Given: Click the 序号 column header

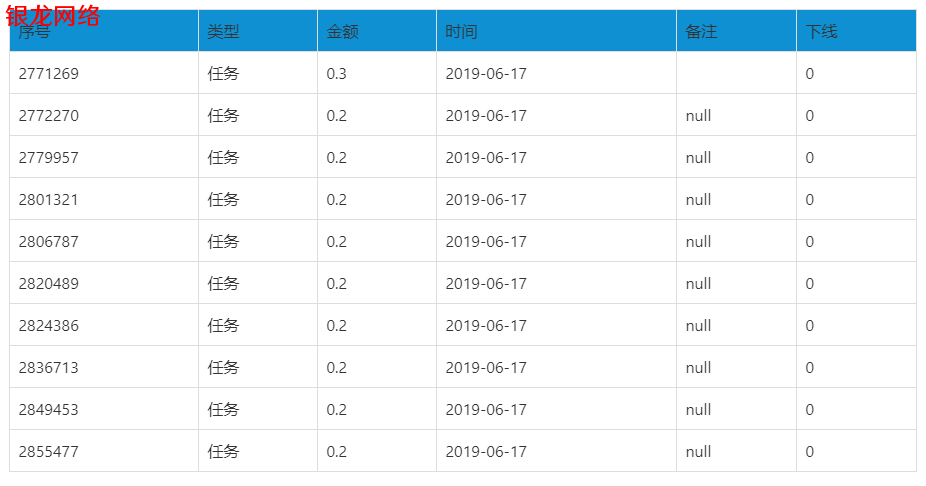Looking at the screenshot, I should coord(104,31).
